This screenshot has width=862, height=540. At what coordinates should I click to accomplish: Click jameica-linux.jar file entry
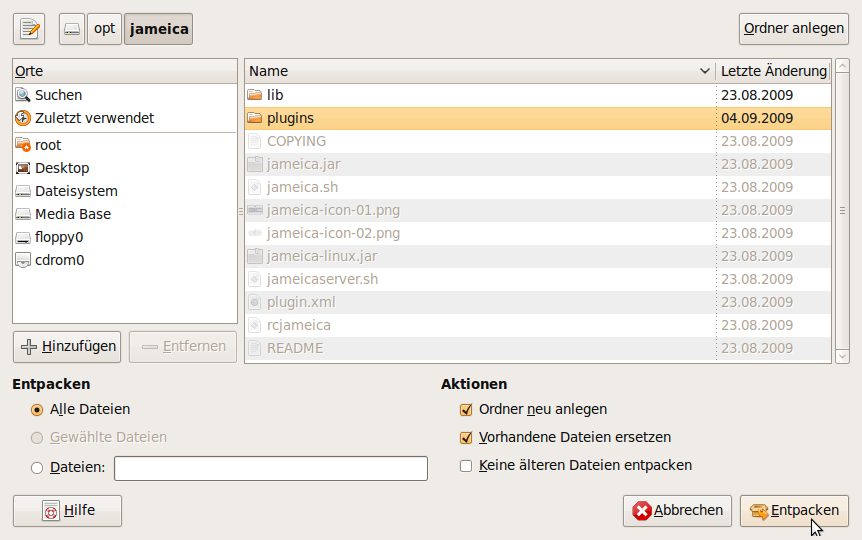coord(538,257)
